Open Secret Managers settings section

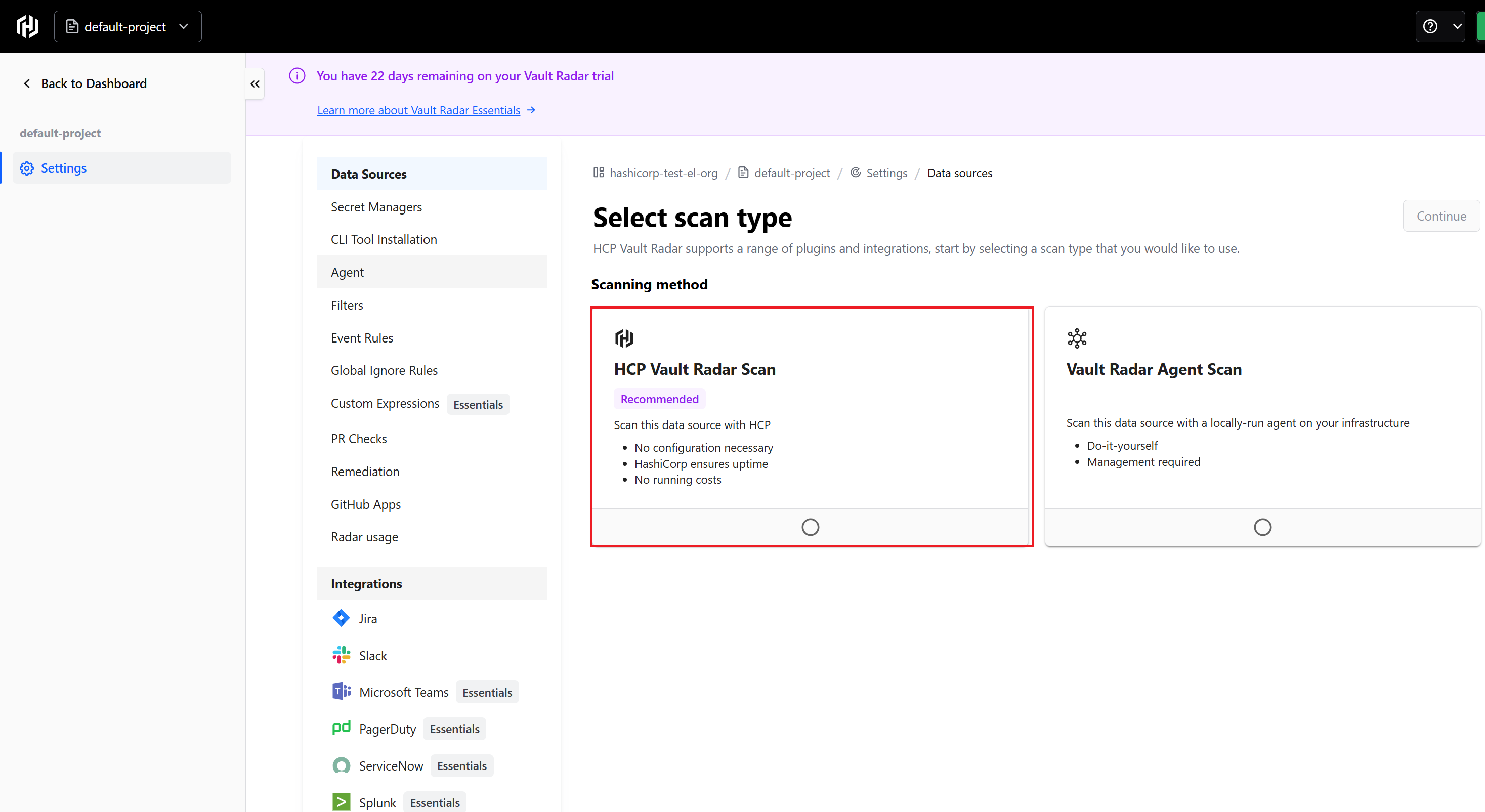[x=376, y=207]
